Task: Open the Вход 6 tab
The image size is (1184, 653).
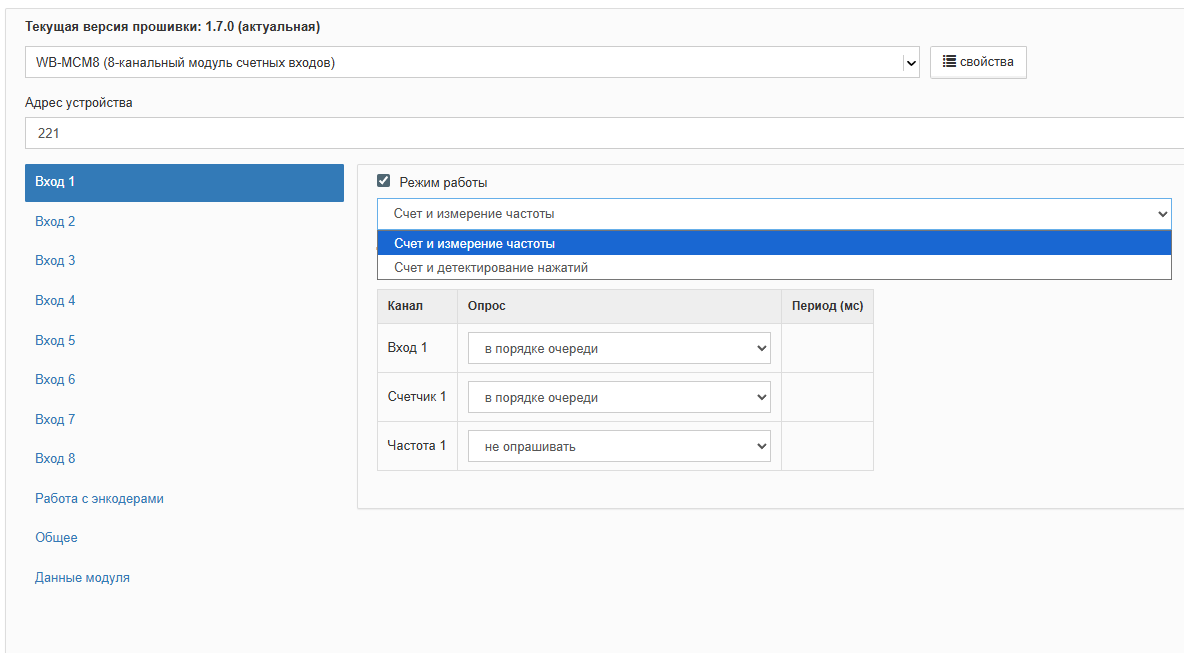Action: tap(55, 380)
